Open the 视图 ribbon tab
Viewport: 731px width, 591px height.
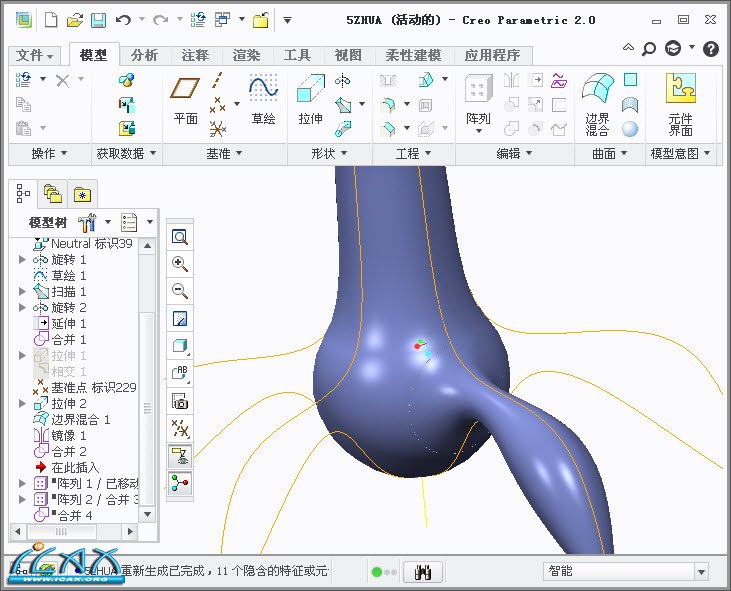point(348,55)
